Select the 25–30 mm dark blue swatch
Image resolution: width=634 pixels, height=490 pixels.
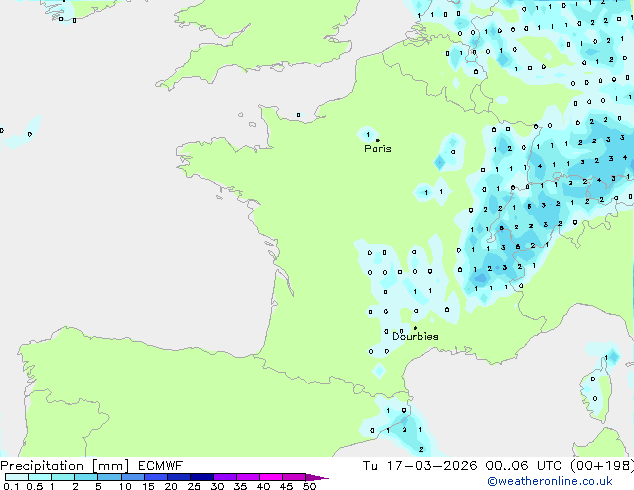pos(201,477)
